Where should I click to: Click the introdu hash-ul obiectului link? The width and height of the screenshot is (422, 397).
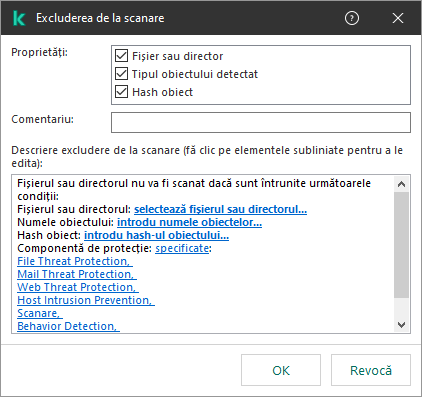[156, 235]
